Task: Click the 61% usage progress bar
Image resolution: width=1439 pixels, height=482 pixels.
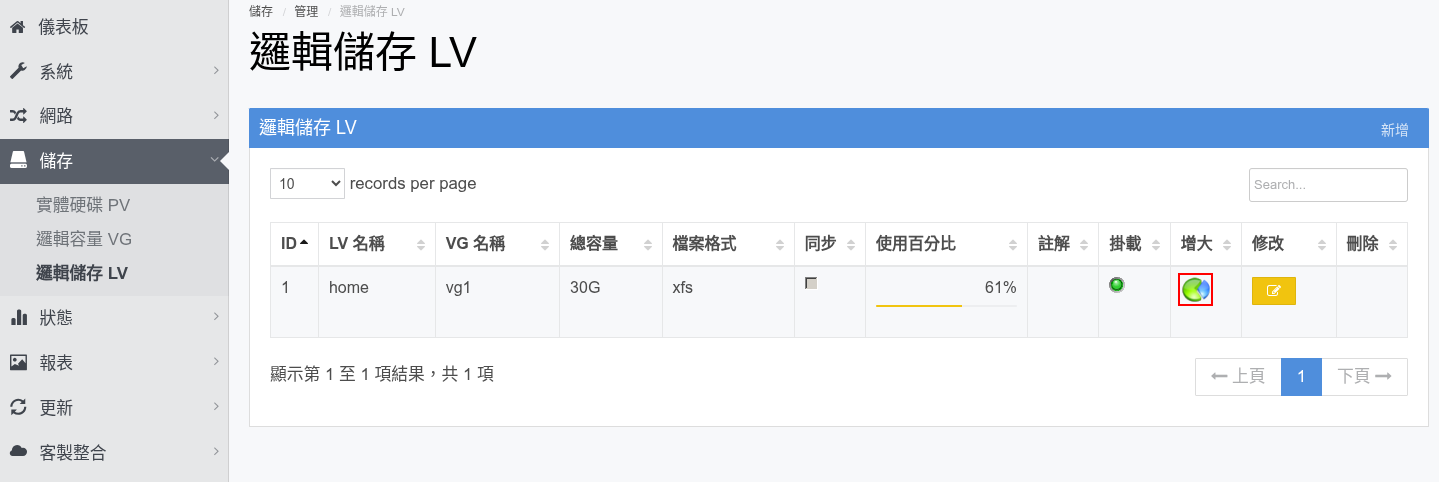Action: tap(945, 305)
